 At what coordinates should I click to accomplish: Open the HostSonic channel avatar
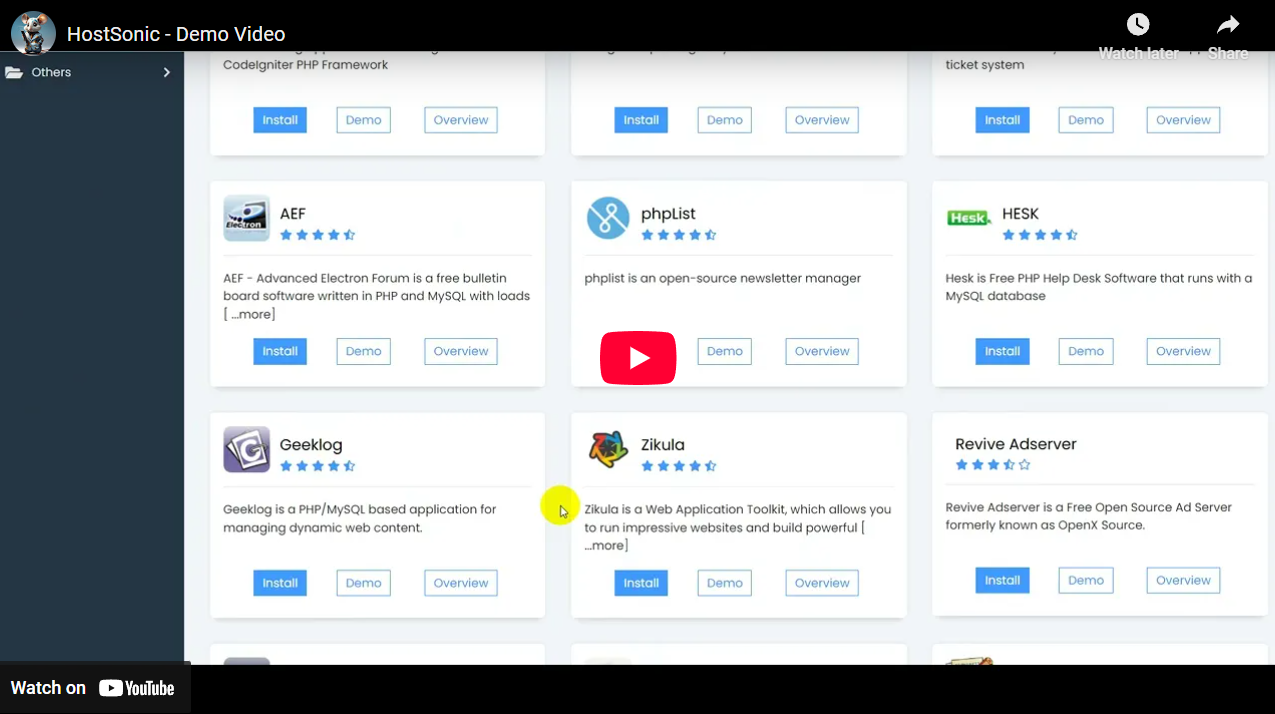tap(33, 33)
